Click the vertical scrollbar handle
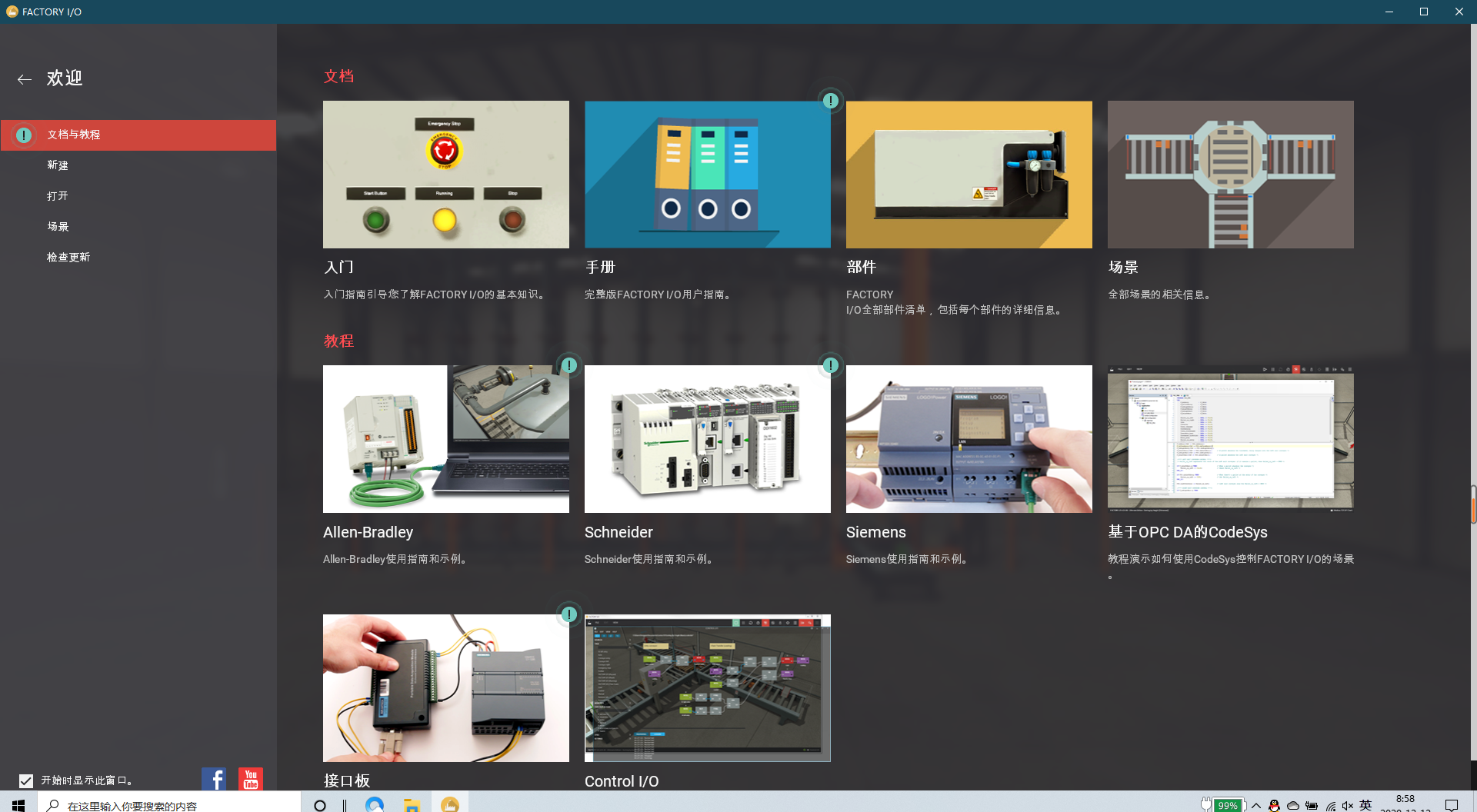Viewport: 1477px width, 812px height. pyautogui.click(x=1473, y=504)
